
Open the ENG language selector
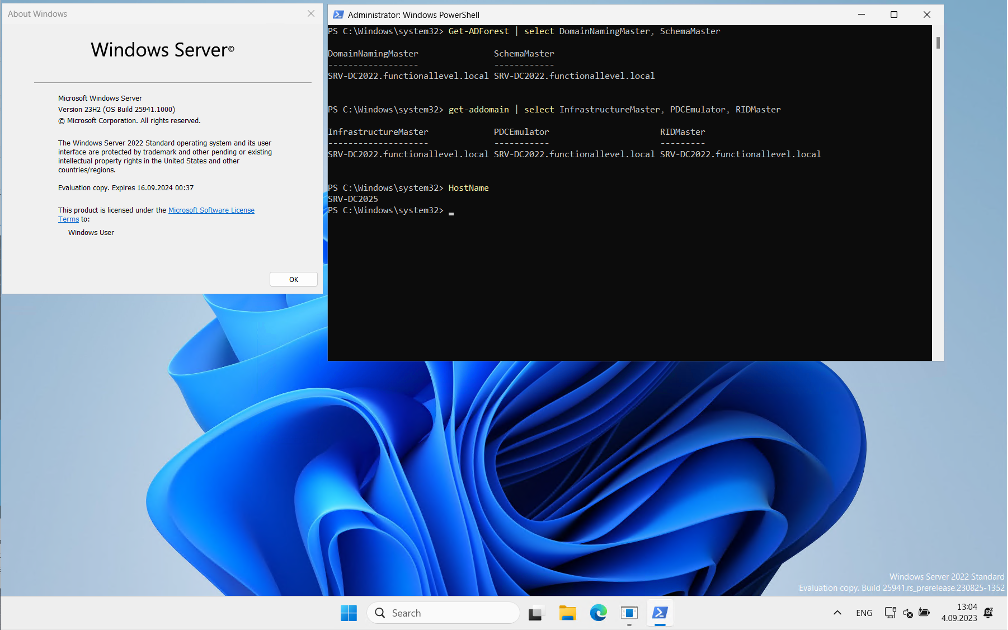tap(863, 613)
